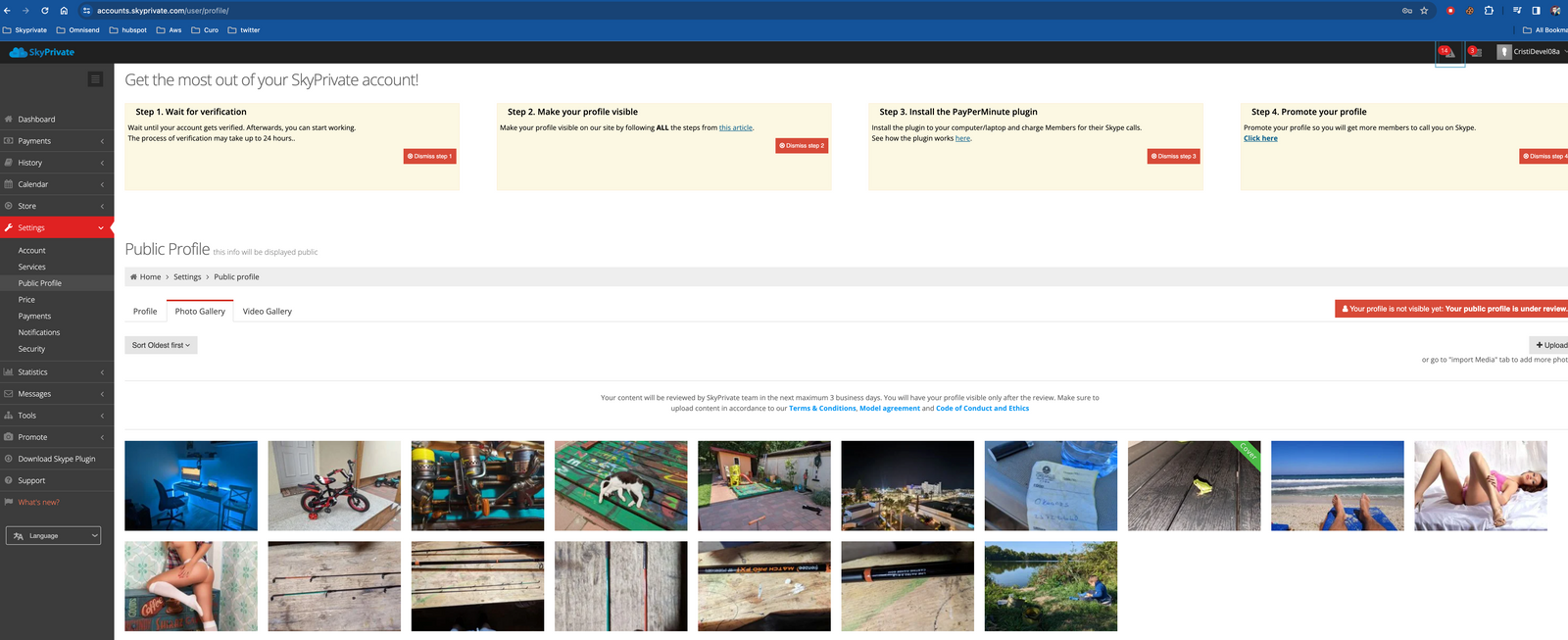Open the media controls icon in browser toolbar
Image resolution: width=1568 pixels, height=640 pixels.
(x=1517, y=11)
